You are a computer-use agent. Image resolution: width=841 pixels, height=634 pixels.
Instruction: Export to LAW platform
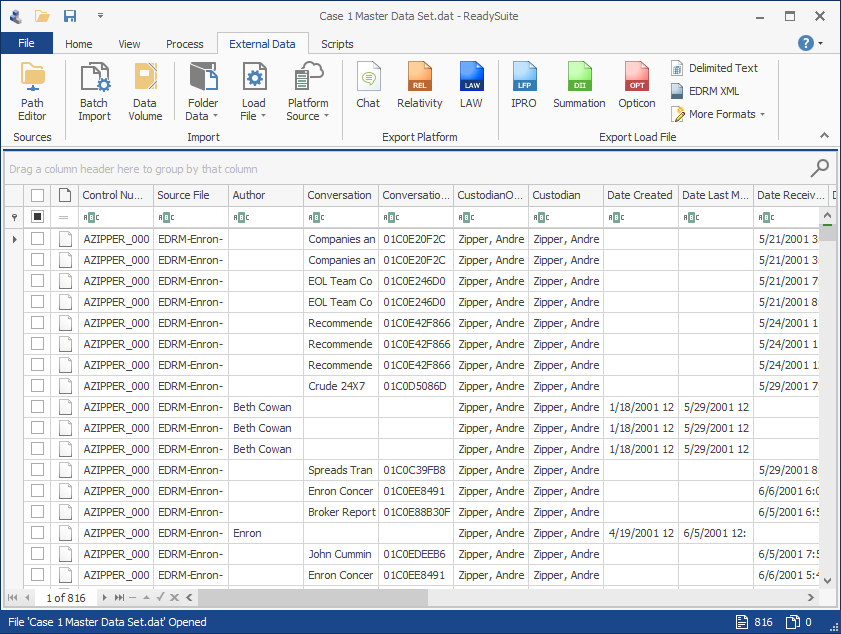(471, 86)
